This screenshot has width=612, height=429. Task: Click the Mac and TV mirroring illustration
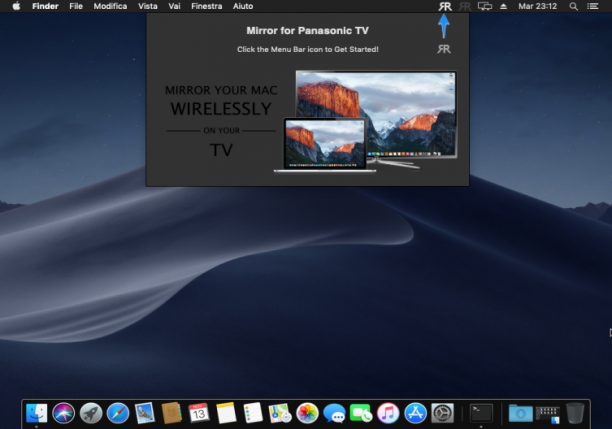pos(365,121)
